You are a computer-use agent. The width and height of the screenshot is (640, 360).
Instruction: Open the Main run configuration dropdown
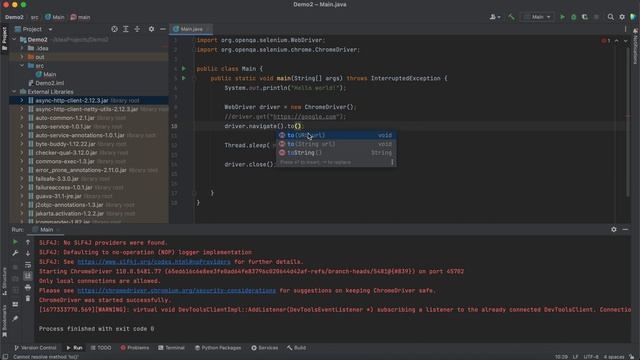click(x=537, y=17)
